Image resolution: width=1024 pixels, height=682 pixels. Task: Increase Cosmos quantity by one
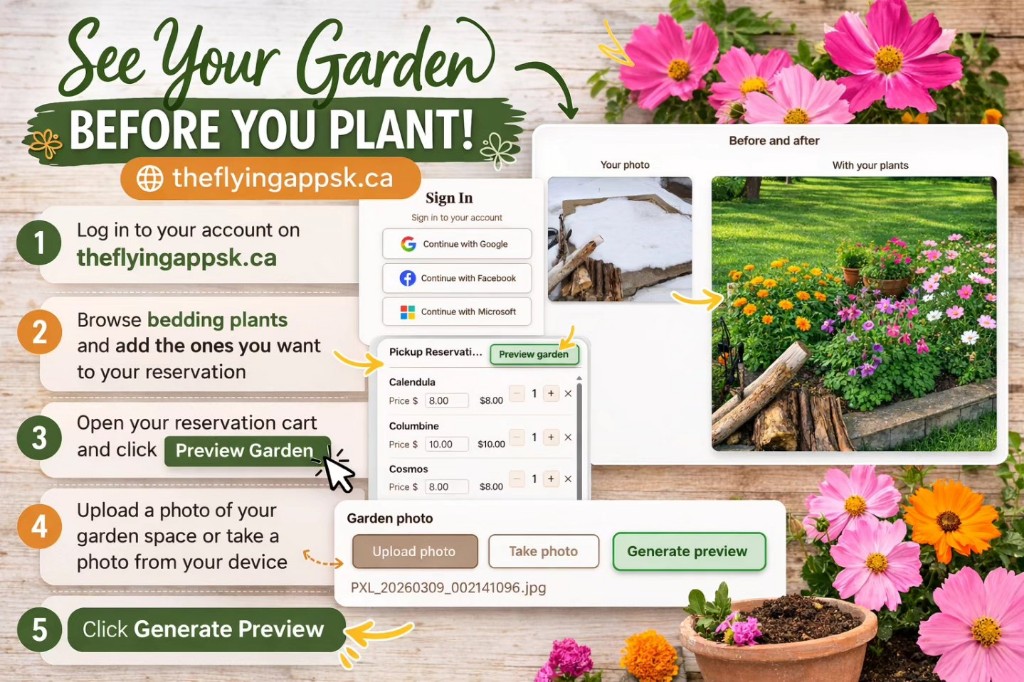tap(551, 479)
